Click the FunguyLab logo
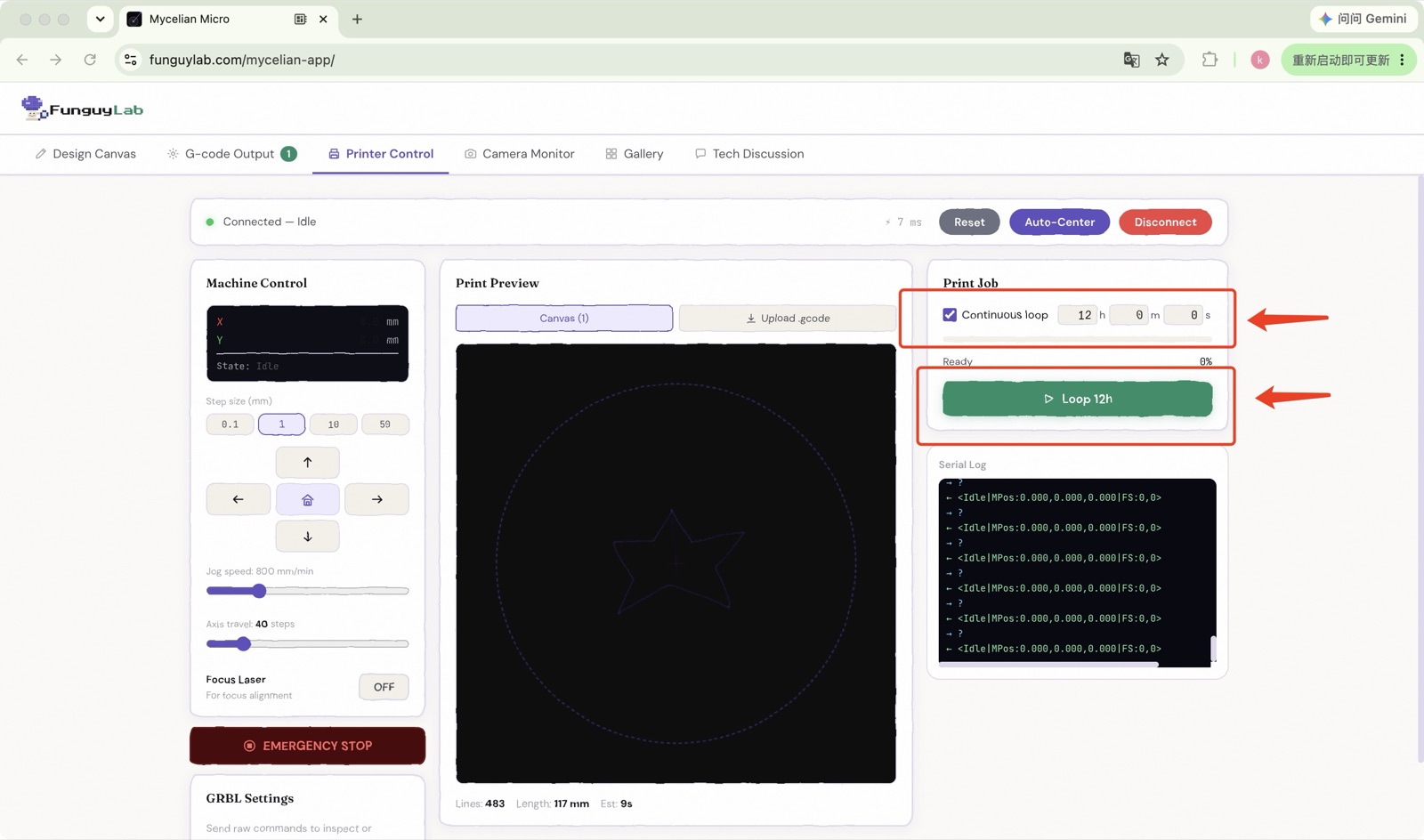 coord(82,109)
